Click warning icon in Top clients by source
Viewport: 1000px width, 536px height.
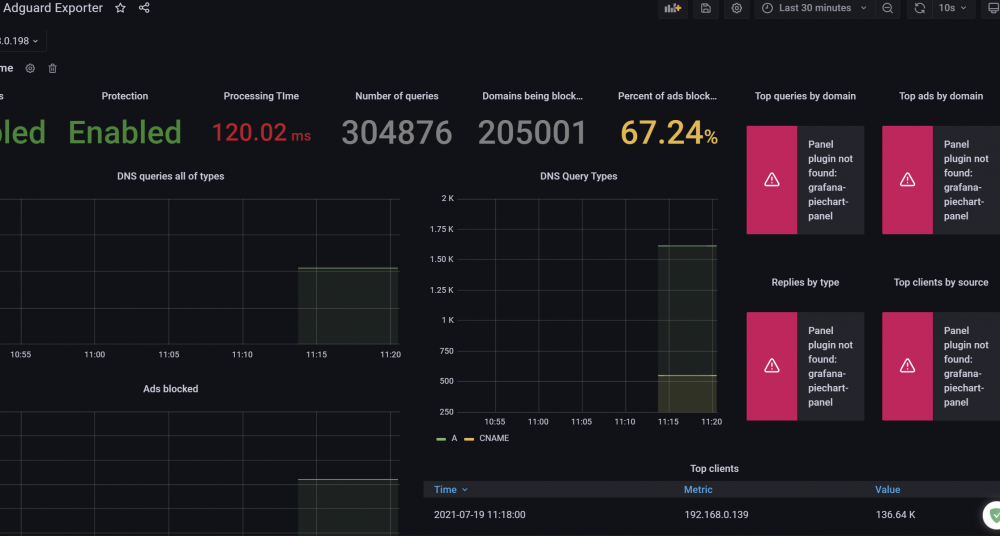coord(908,366)
